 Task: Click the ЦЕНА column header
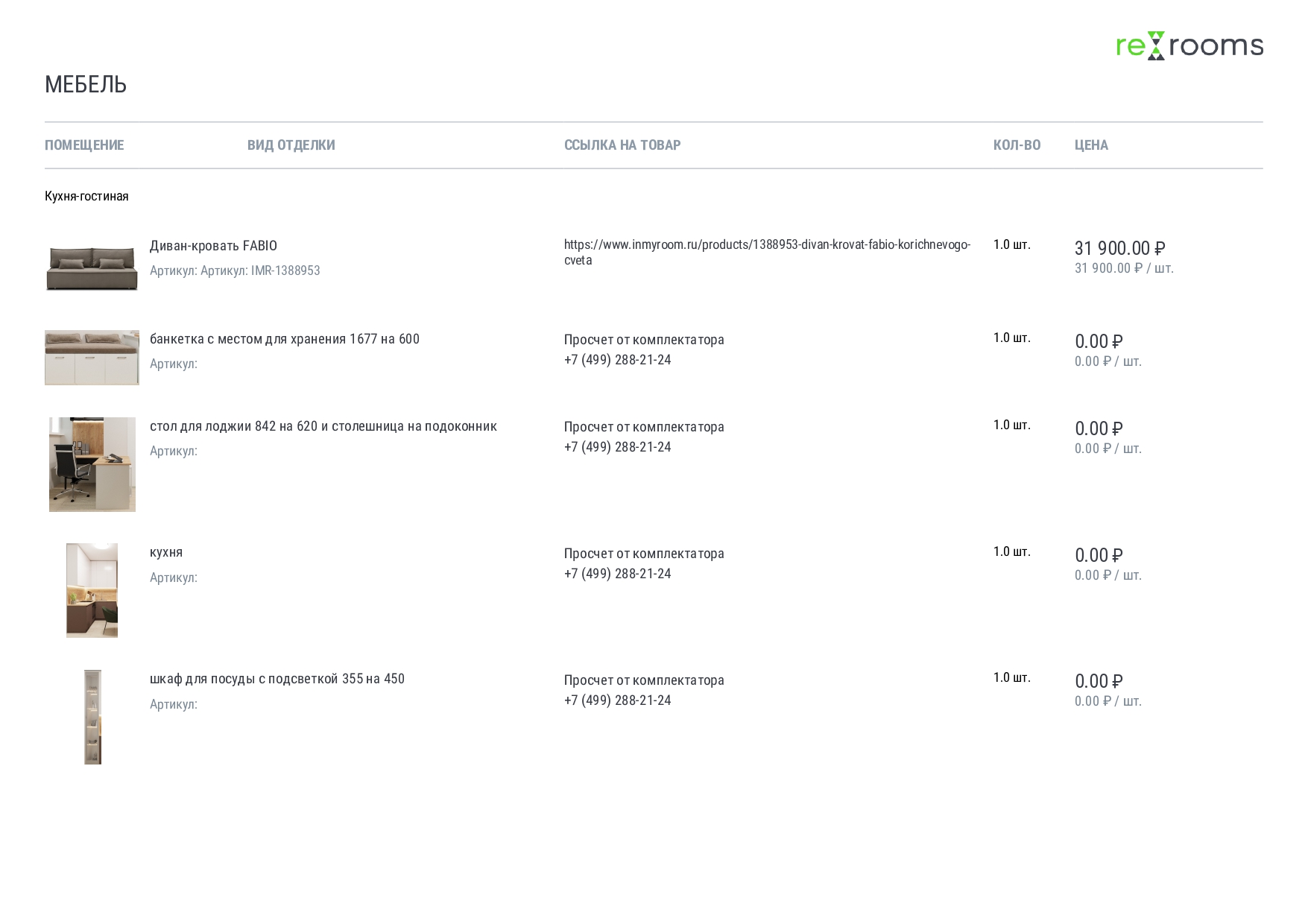tap(1091, 145)
